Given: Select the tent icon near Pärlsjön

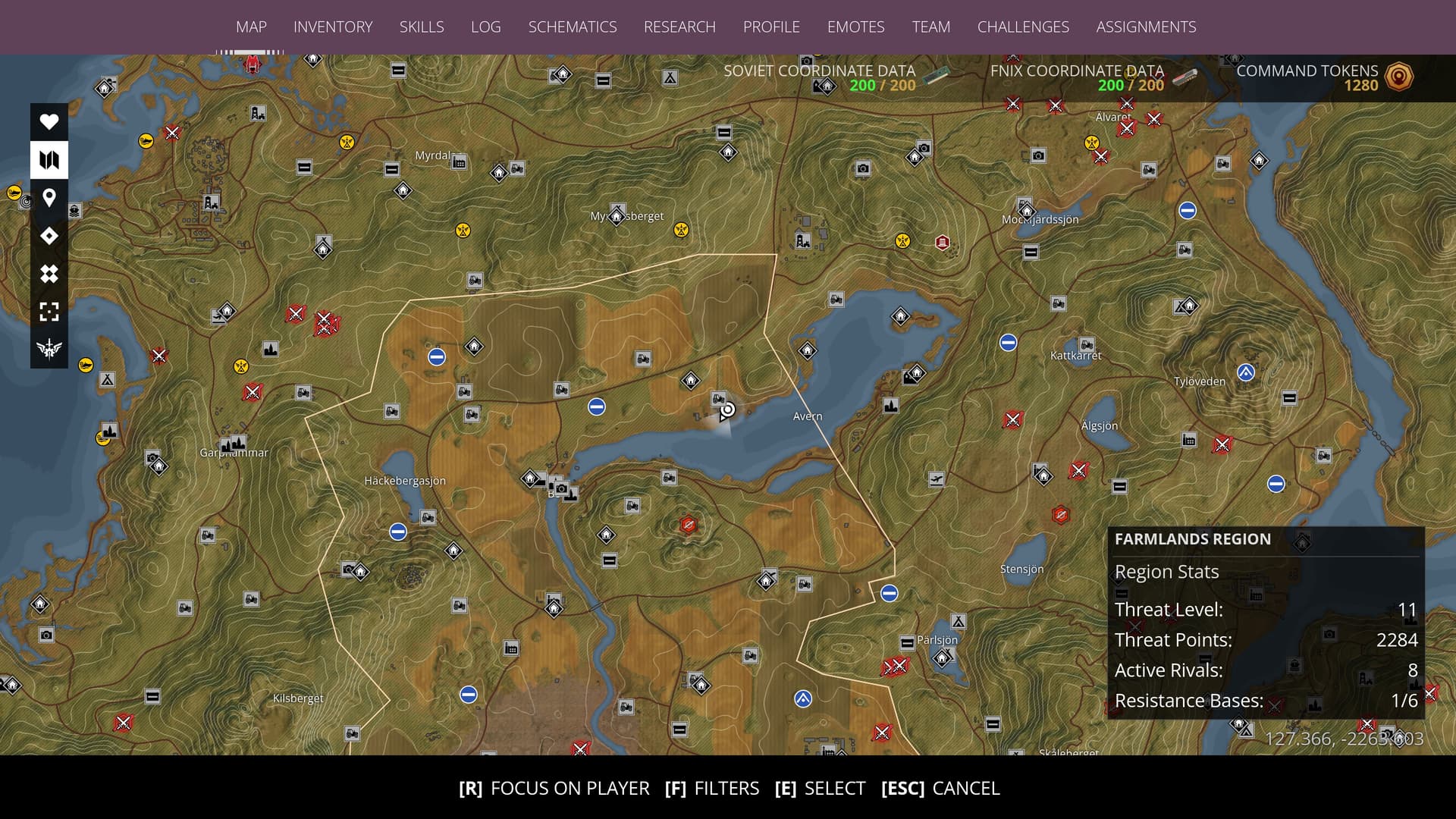Looking at the screenshot, I should 959,622.
